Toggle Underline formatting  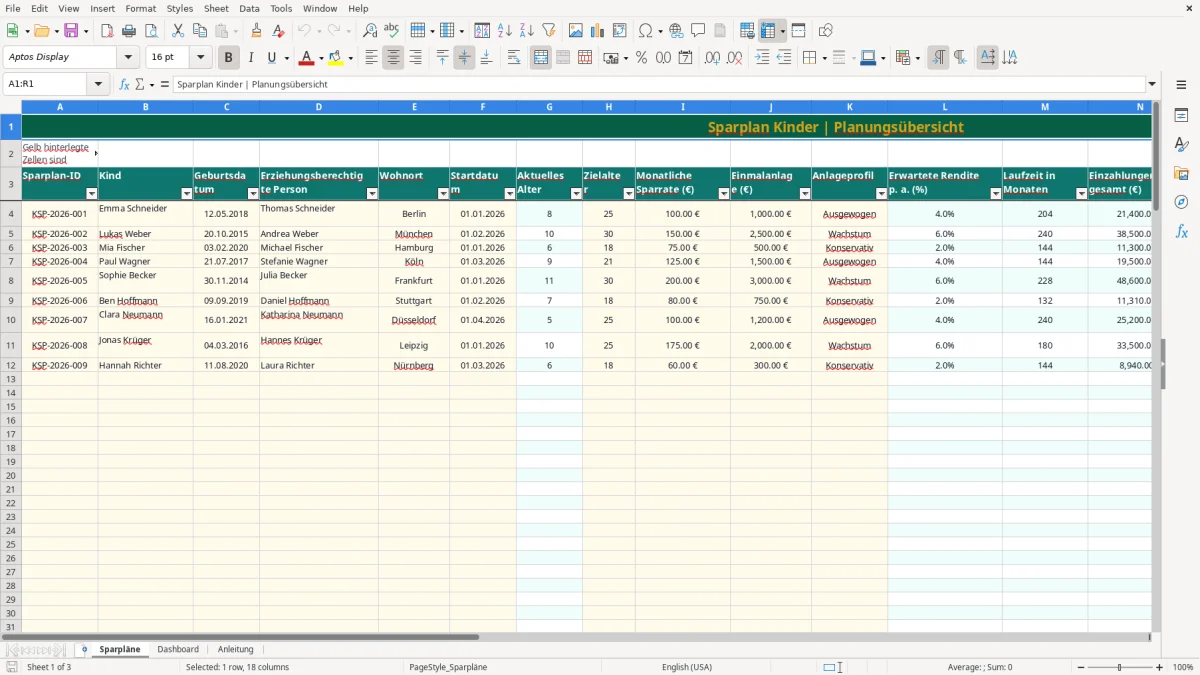(x=271, y=58)
